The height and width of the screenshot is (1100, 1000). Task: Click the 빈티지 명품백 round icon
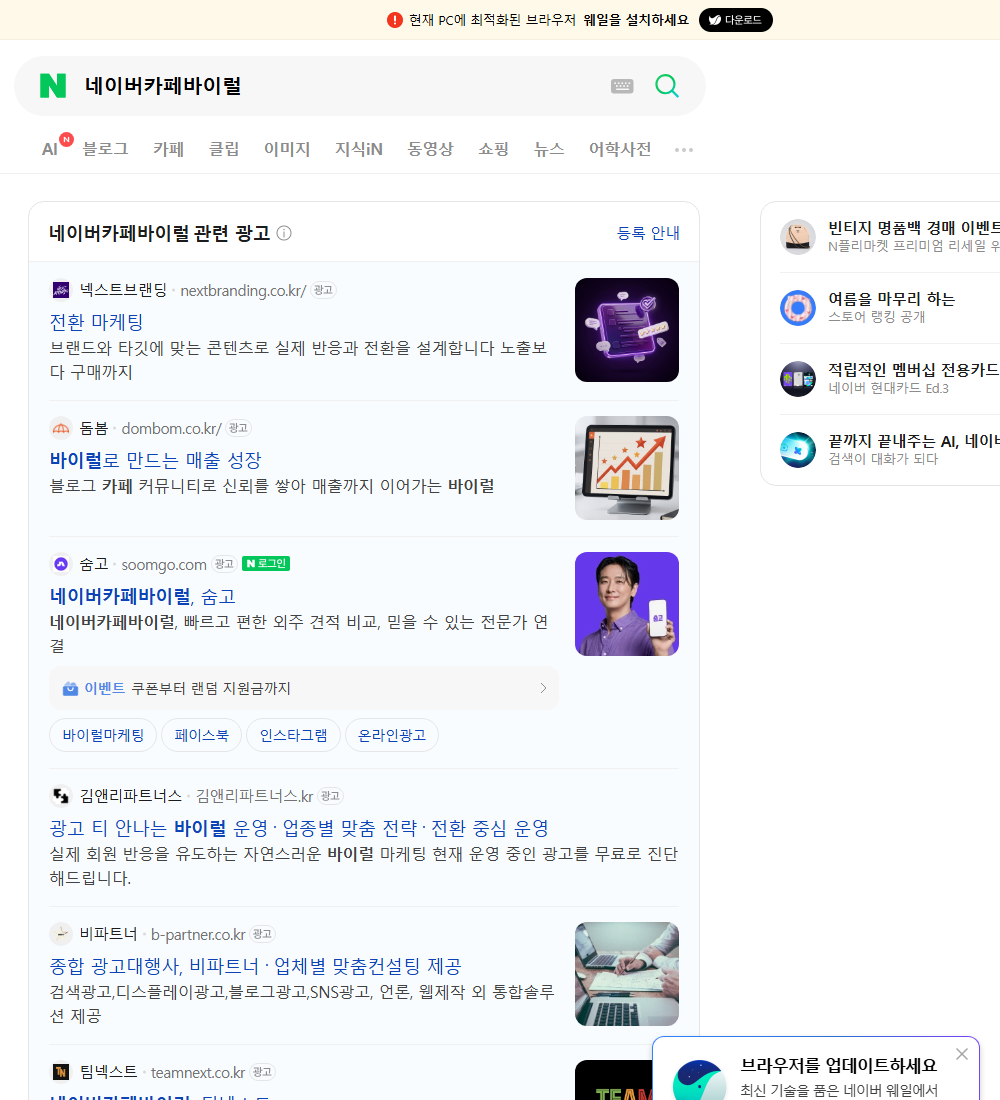[798, 236]
